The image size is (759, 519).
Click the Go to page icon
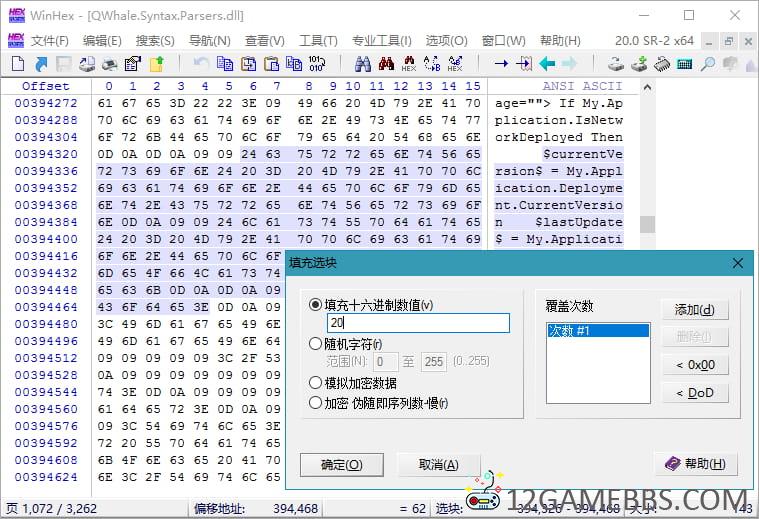point(524,63)
